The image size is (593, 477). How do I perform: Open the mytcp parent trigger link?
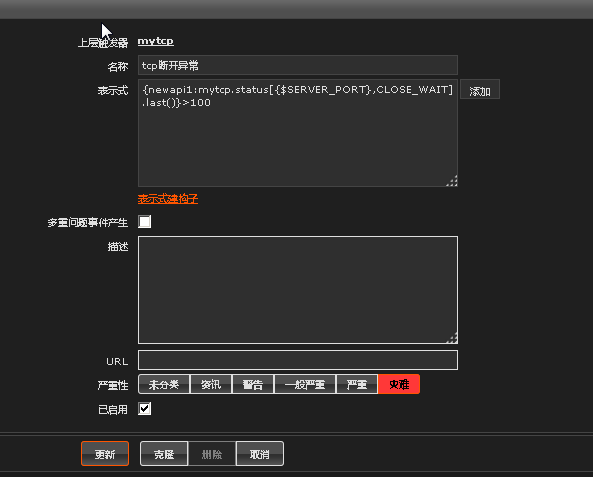point(155,41)
